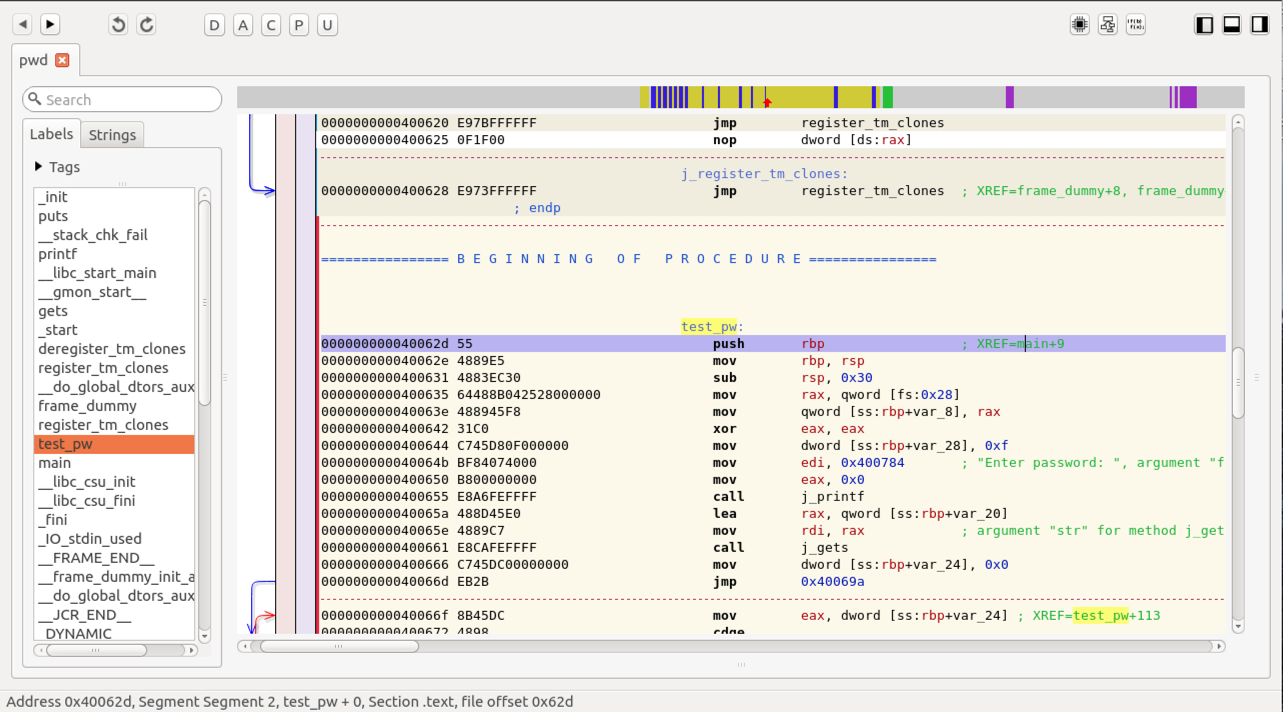Screen dimensions: 1283x712
Task: Toggle the right inspector panel
Action: (1260, 25)
